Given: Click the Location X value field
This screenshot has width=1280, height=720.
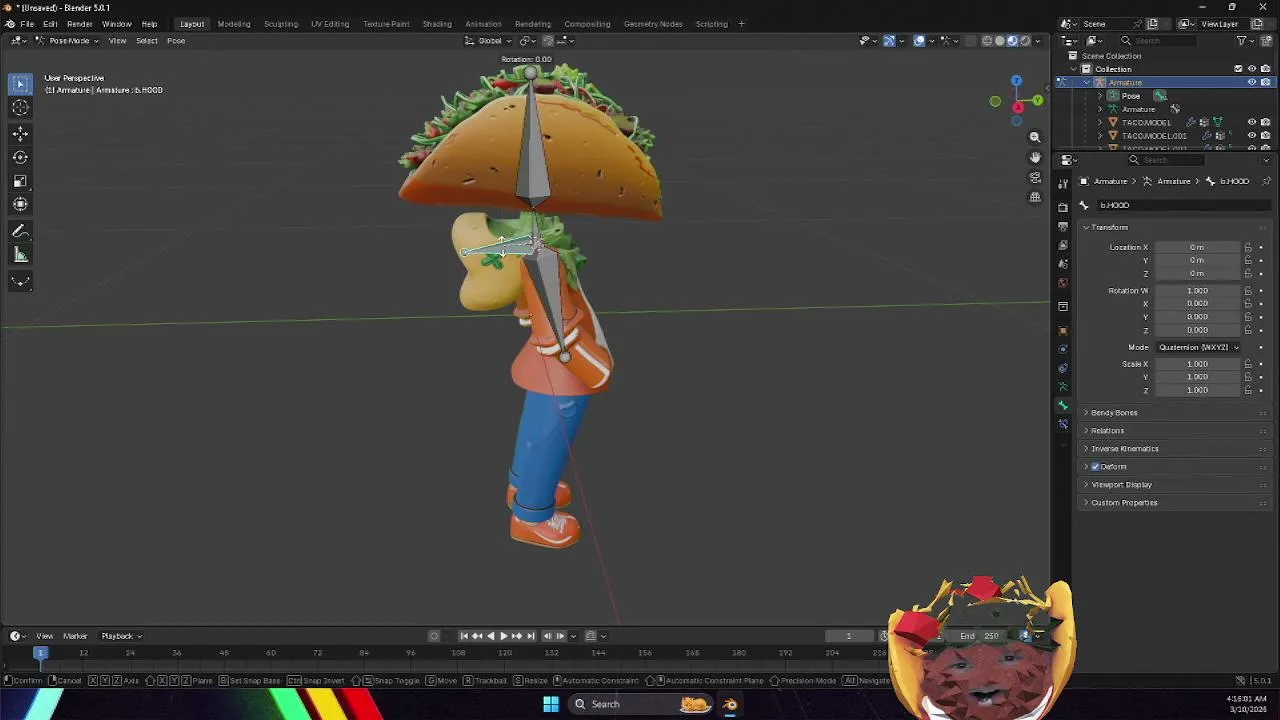Looking at the screenshot, I should (1197, 247).
